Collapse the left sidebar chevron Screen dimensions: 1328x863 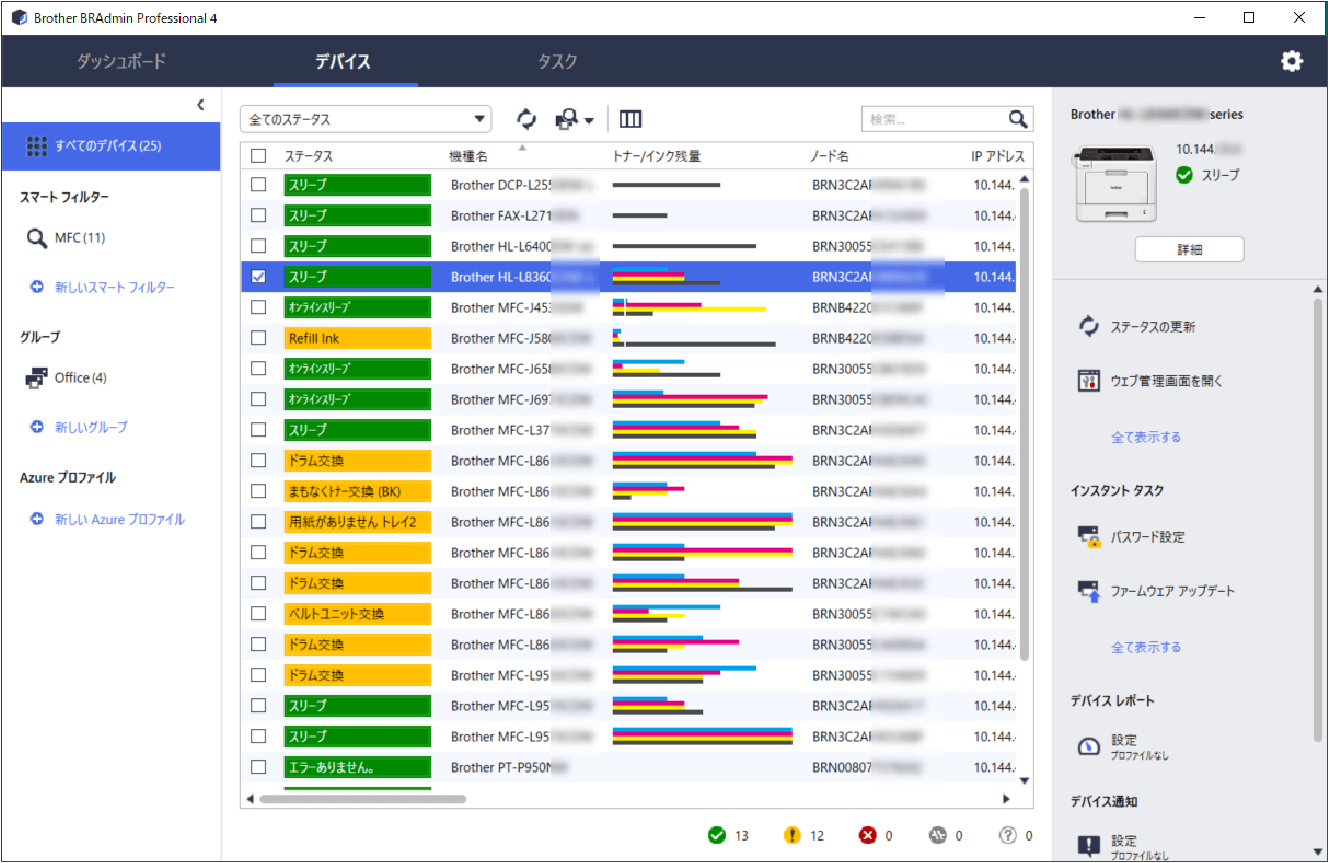(x=200, y=104)
